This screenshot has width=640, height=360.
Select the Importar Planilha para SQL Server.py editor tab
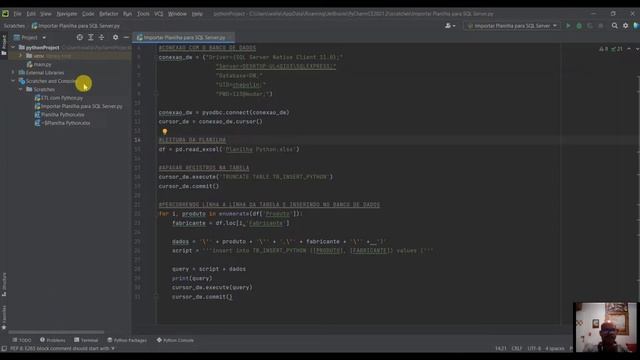(x=183, y=38)
